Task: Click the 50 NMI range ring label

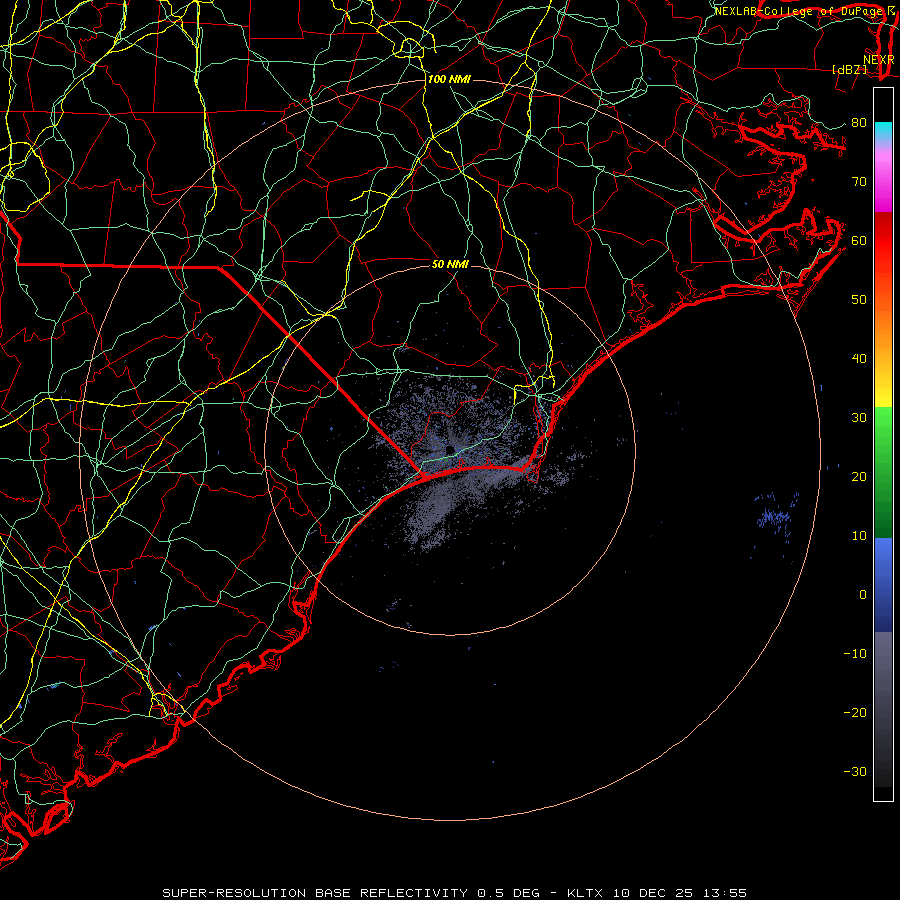Action: (x=450, y=264)
